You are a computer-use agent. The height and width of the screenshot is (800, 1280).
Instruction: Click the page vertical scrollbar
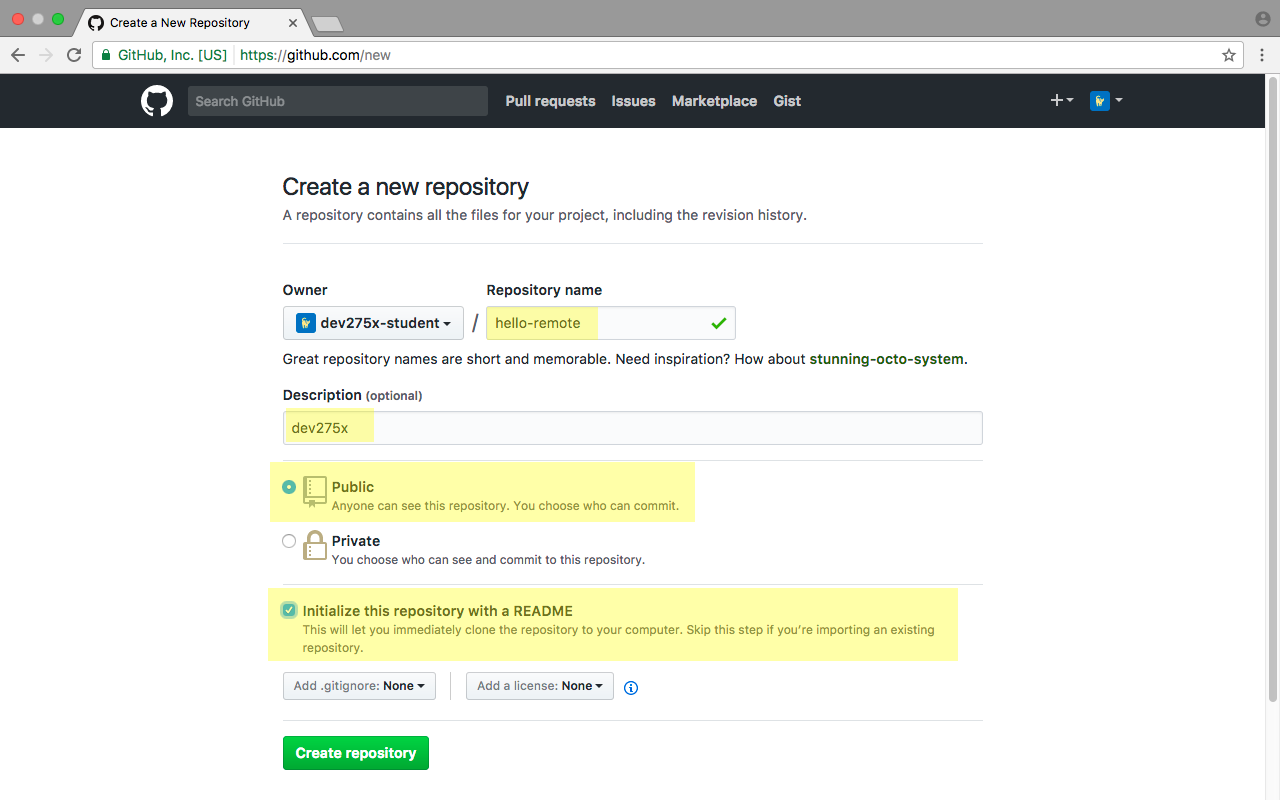tap(1272, 390)
